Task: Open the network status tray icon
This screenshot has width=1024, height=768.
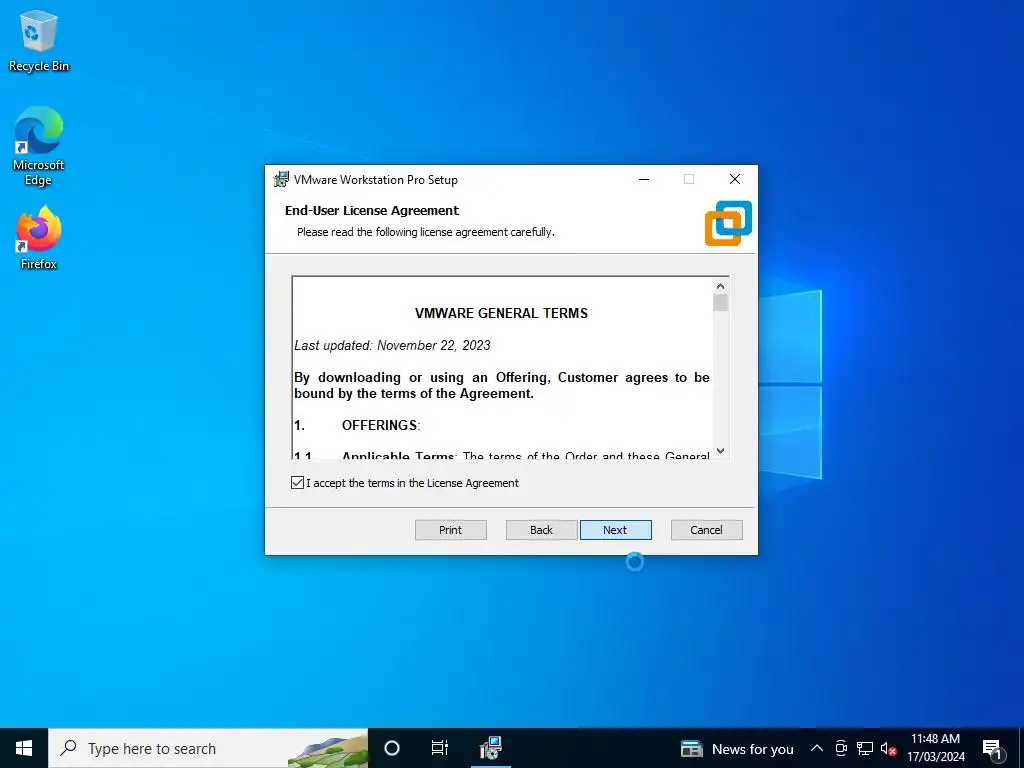Action: click(x=865, y=748)
